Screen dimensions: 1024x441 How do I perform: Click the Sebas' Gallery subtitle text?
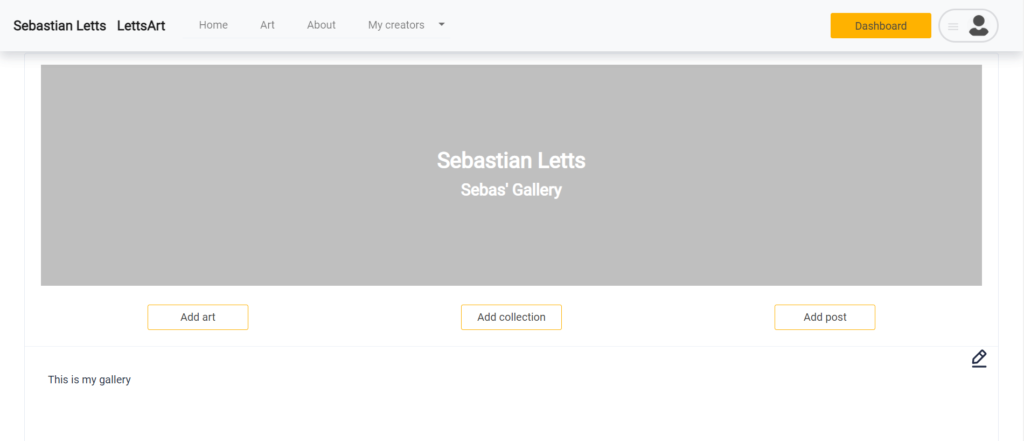(511, 190)
